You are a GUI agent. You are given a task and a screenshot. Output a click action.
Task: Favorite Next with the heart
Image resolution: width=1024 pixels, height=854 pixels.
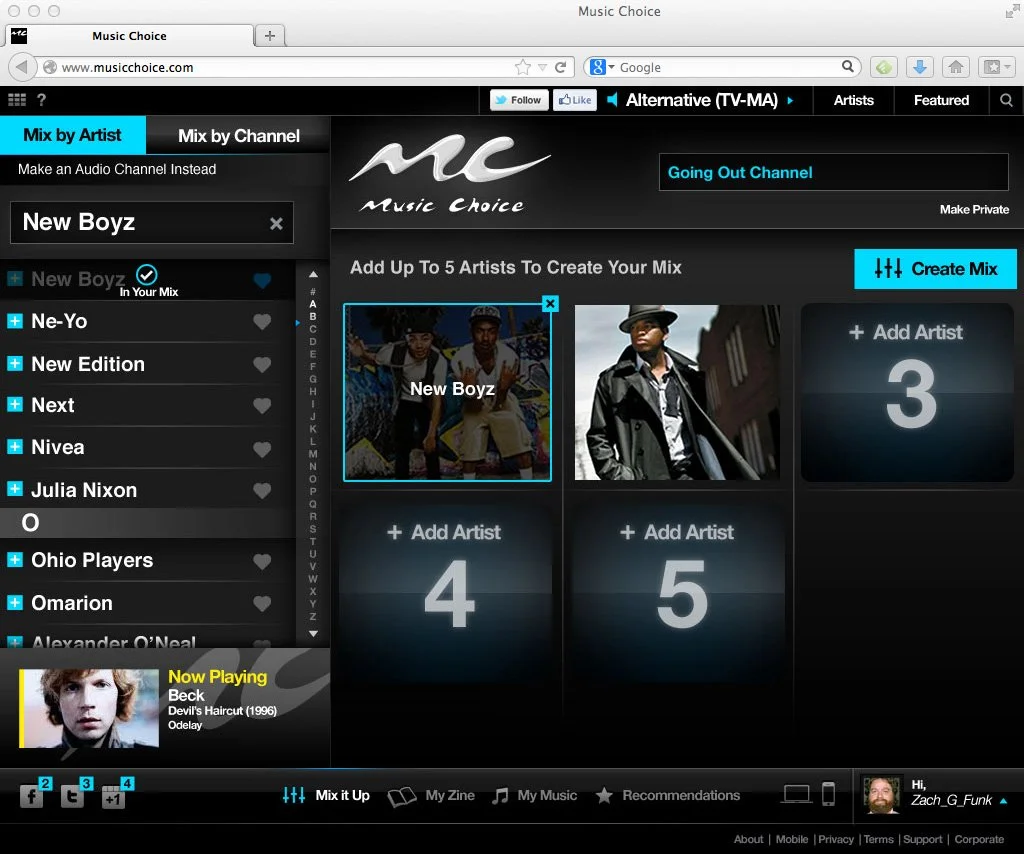[x=262, y=405]
